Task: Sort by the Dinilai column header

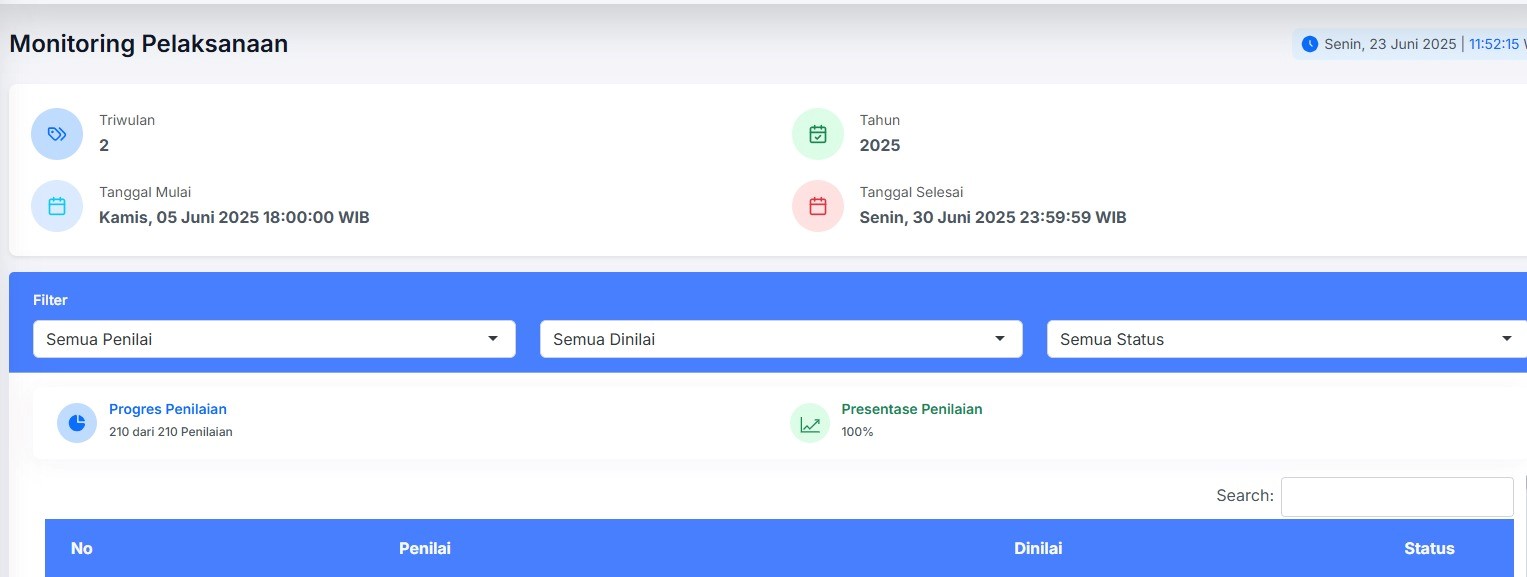Action: coord(1038,548)
